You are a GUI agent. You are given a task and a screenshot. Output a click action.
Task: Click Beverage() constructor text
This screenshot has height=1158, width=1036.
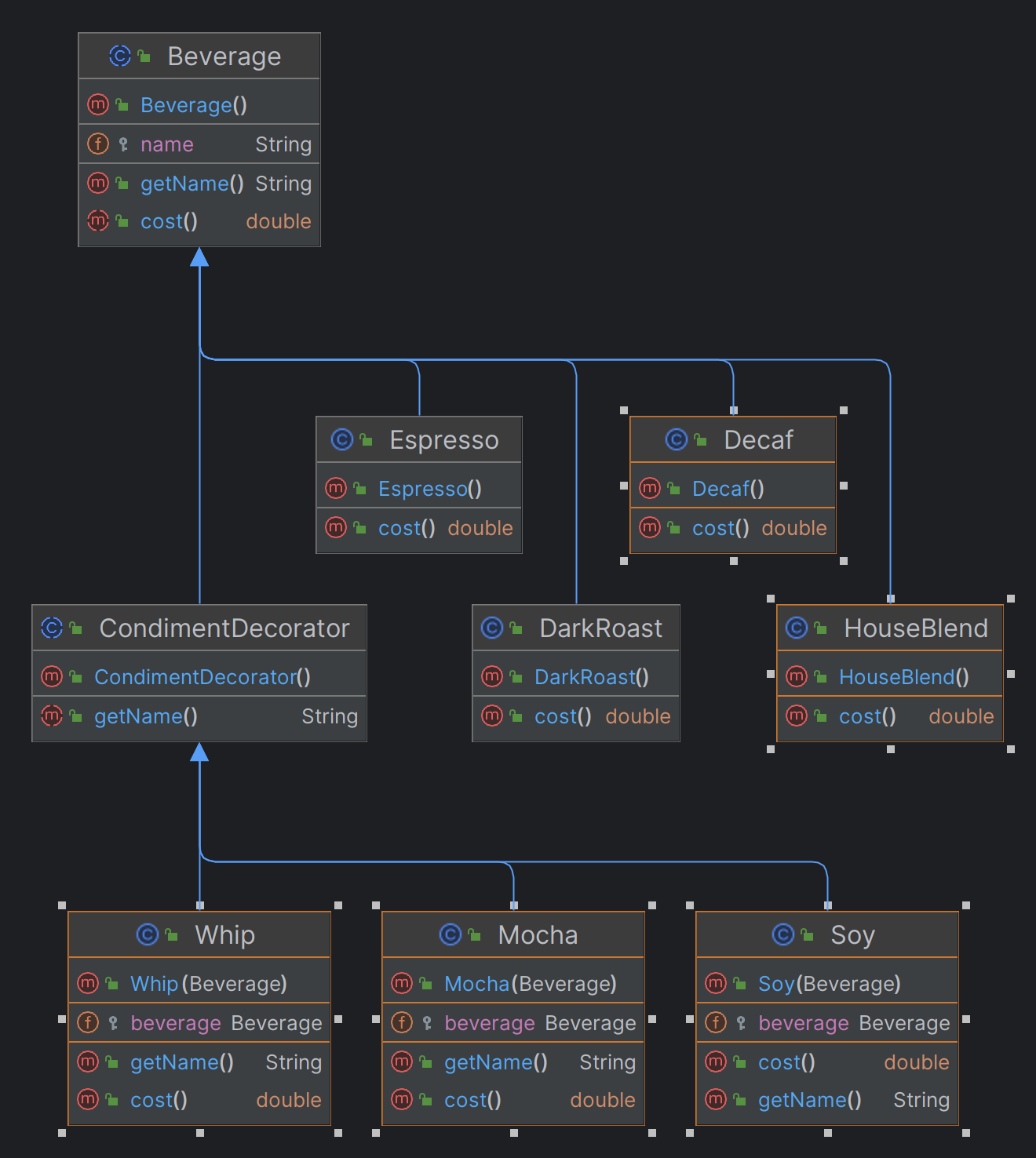pyautogui.click(x=194, y=105)
